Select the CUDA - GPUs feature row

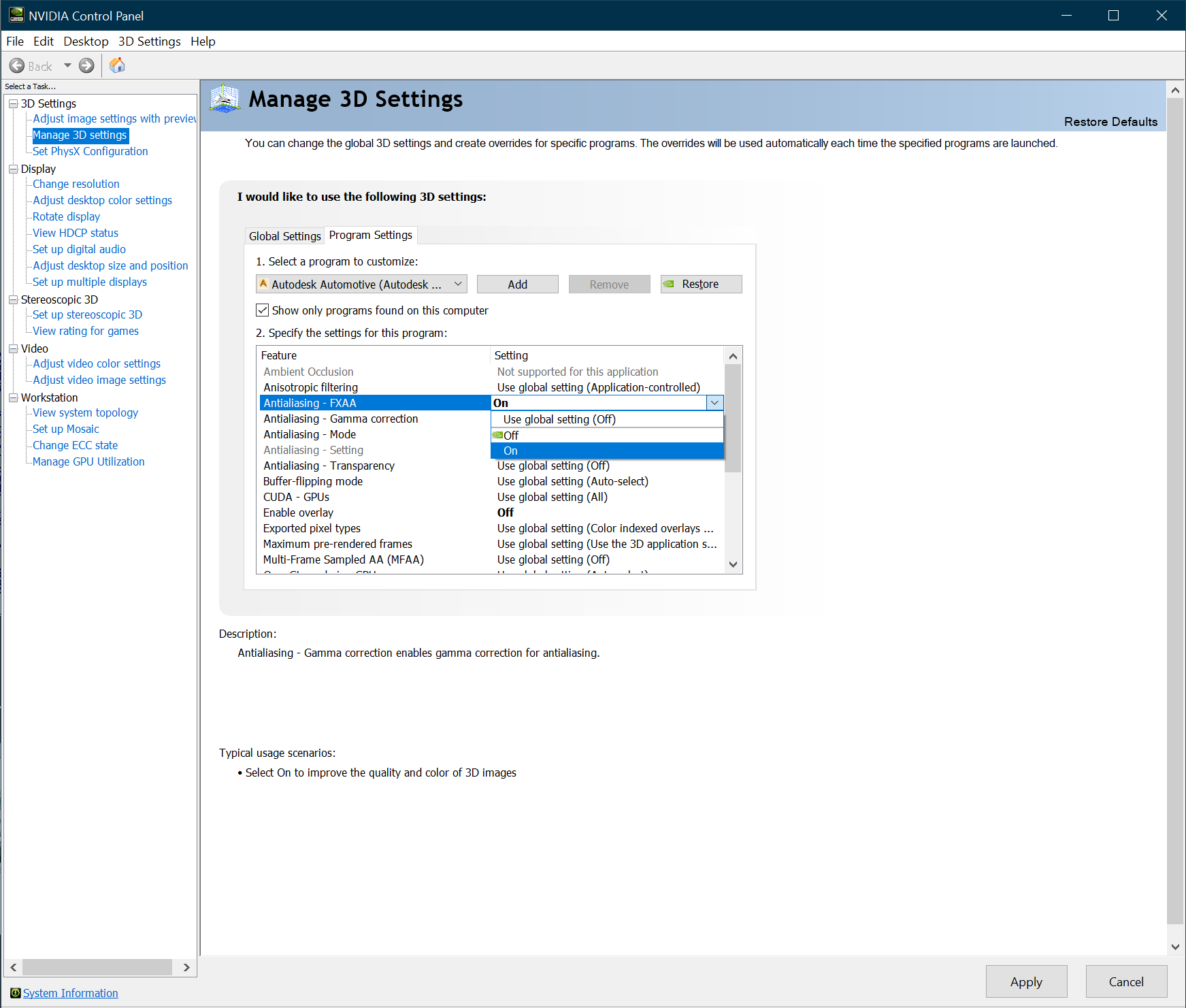tap(491, 497)
